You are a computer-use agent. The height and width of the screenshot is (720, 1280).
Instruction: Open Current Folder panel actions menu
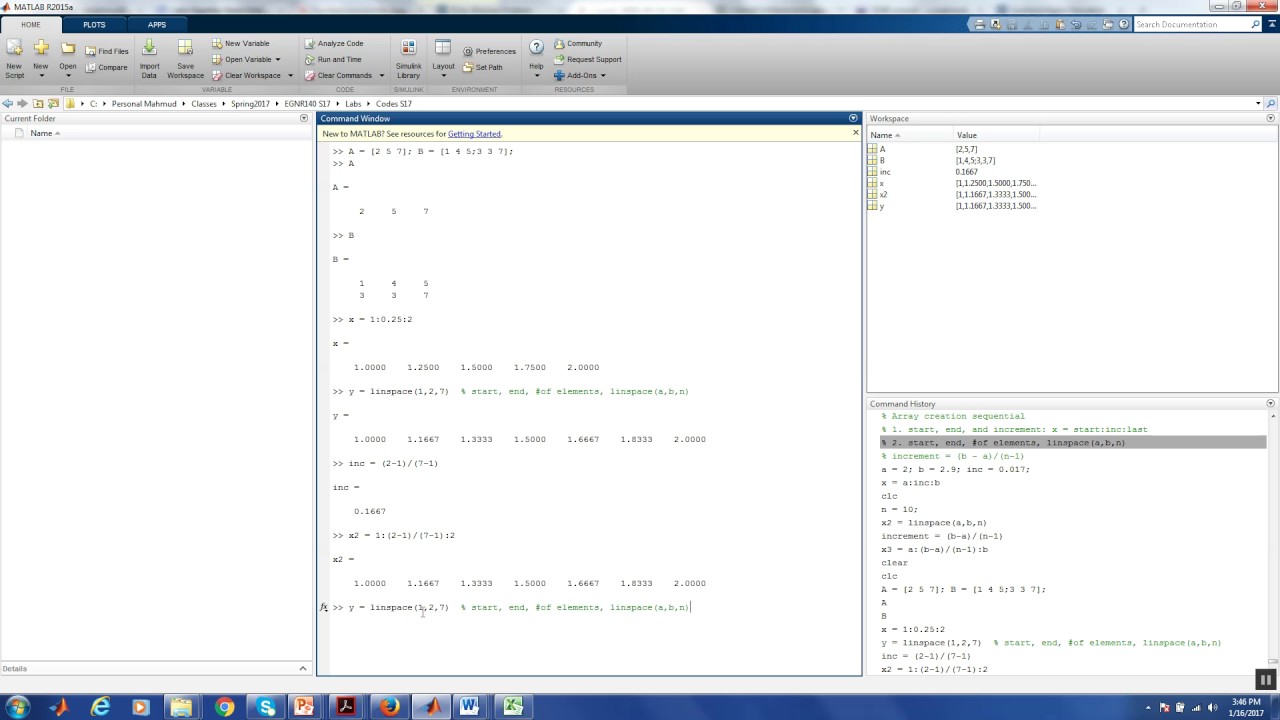[304, 118]
